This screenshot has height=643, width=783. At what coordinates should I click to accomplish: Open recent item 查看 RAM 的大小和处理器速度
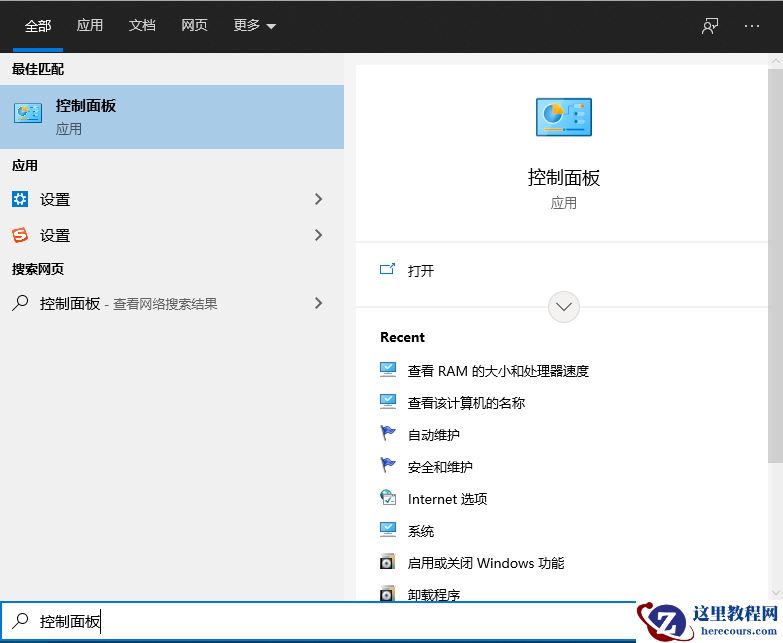pyautogui.click(x=498, y=371)
